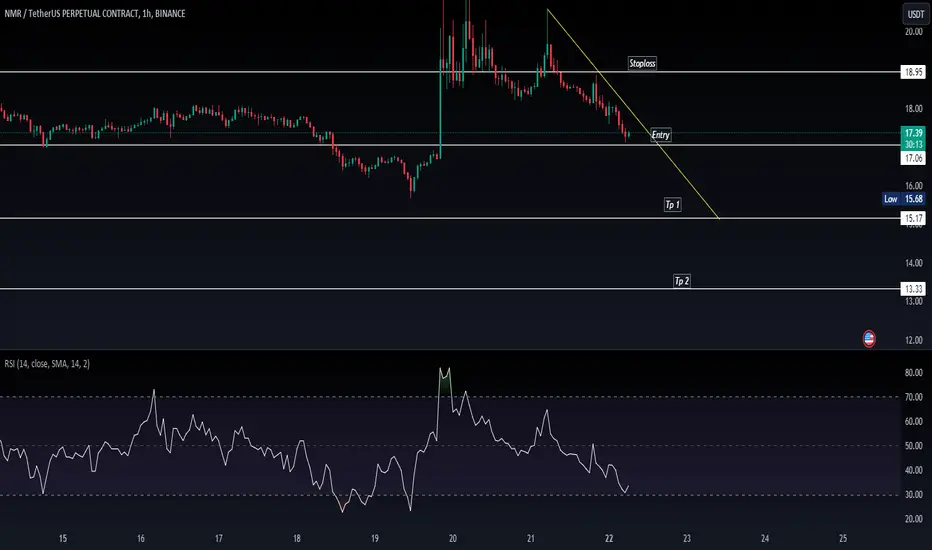Click the RSI (14, close, SMA, 14, 2) legend
This screenshot has height=550, width=932.
pyautogui.click(x=47, y=363)
